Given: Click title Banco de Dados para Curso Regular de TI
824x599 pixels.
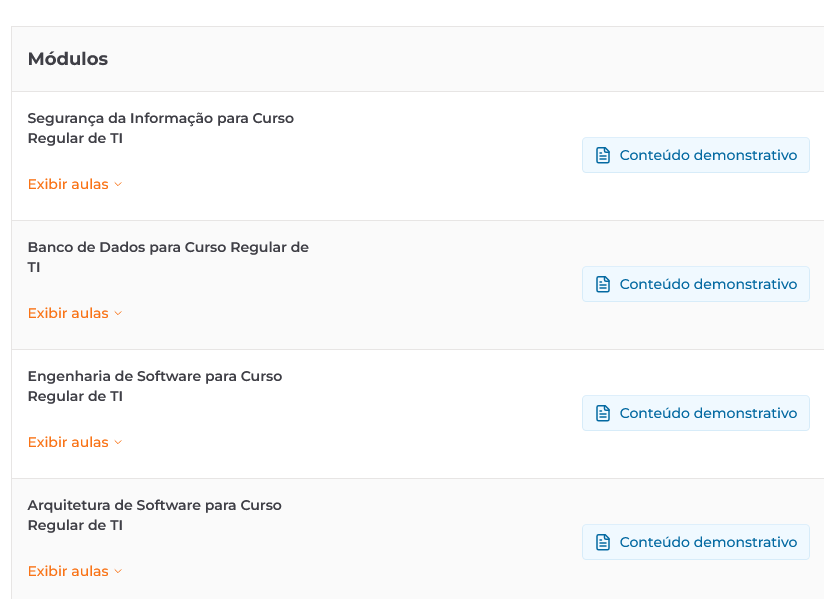Looking at the screenshot, I should point(168,257).
